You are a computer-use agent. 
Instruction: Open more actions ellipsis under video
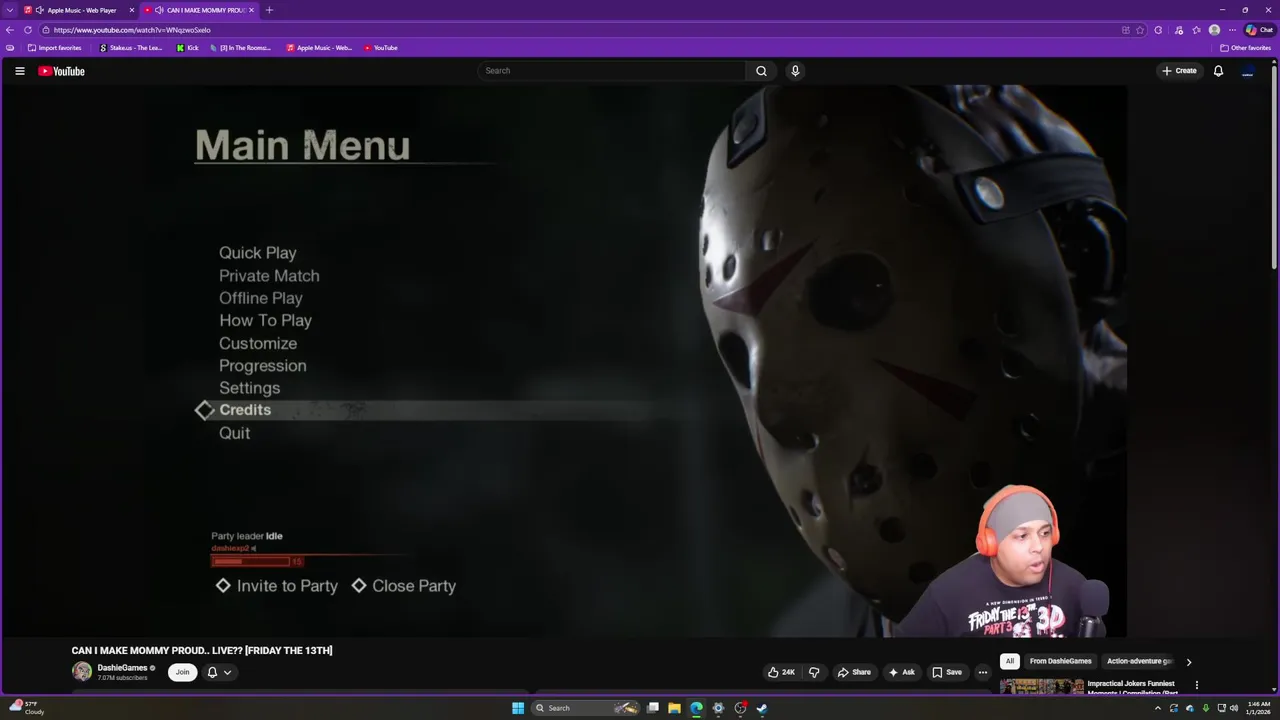tap(983, 672)
